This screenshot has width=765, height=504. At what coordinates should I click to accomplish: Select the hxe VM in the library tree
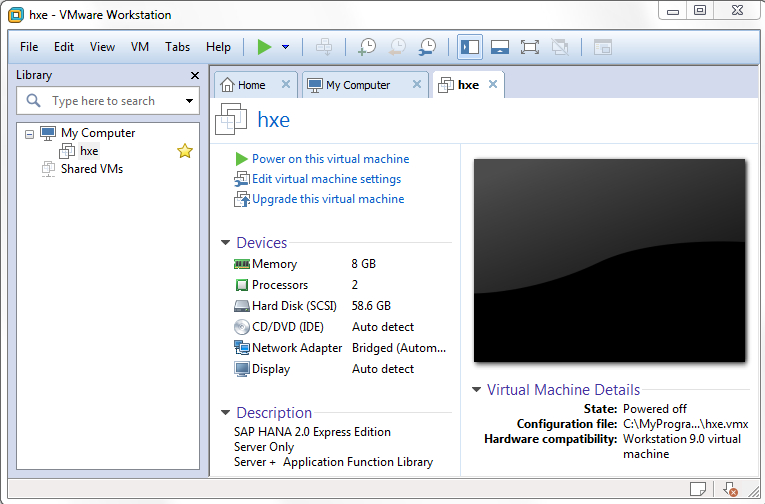(89, 151)
